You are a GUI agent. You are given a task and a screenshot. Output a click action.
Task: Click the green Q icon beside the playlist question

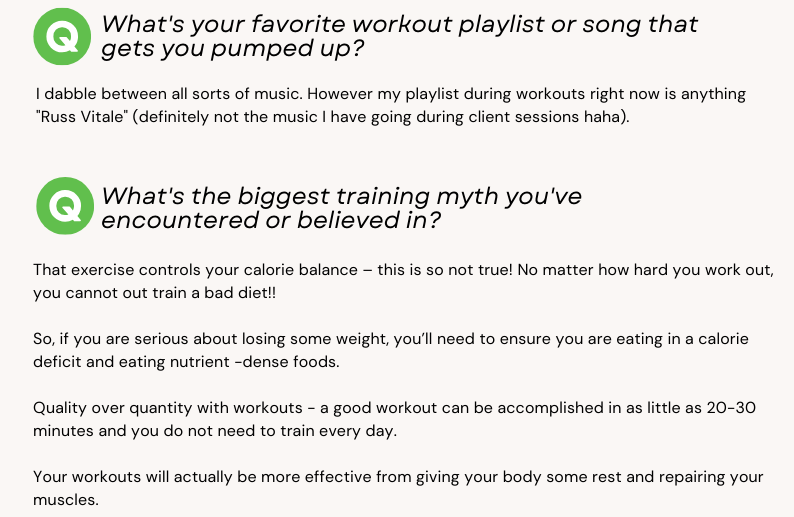62,36
